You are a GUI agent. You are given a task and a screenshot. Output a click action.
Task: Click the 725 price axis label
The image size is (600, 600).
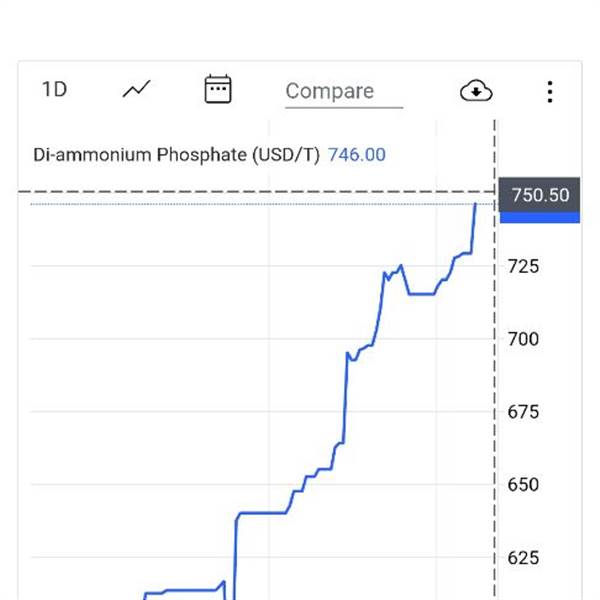(523, 266)
